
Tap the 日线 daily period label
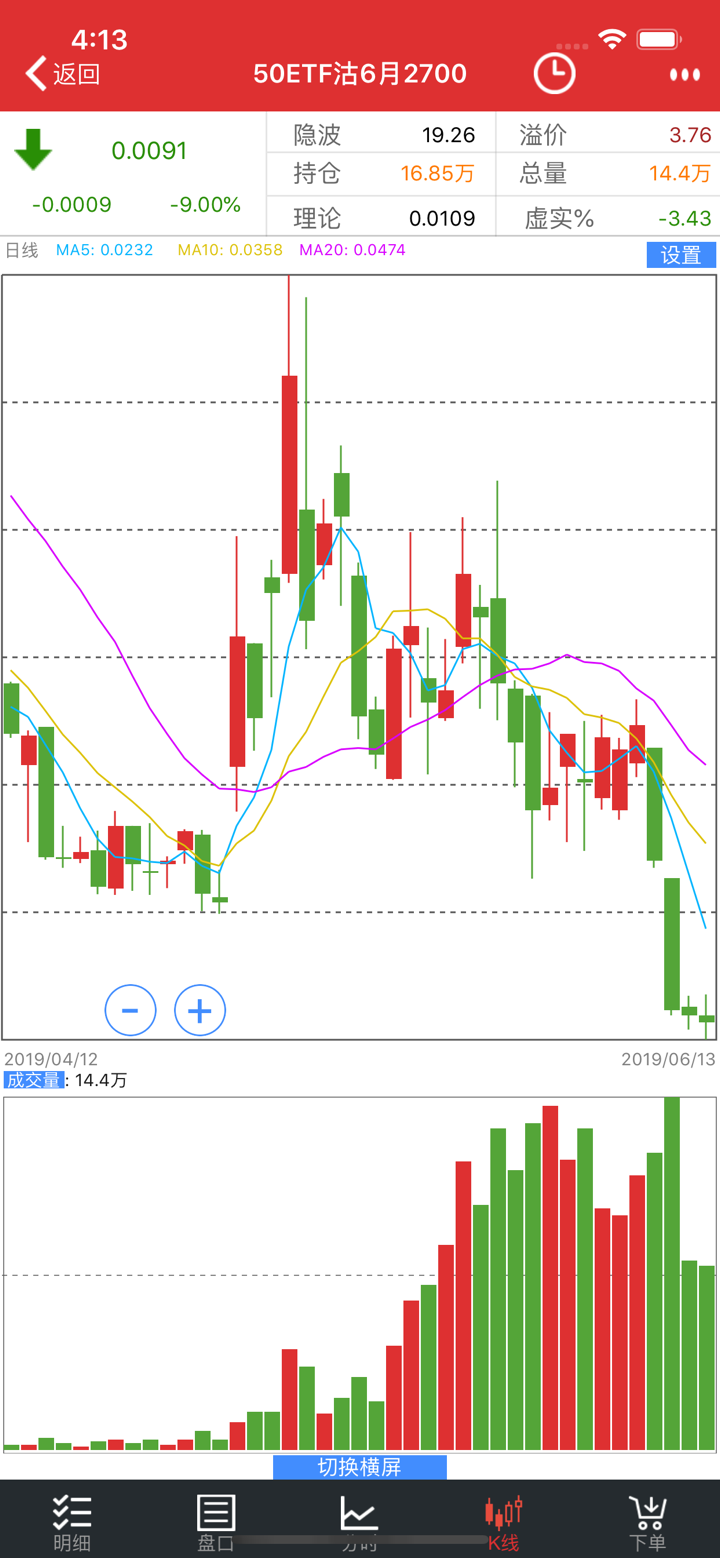(22, 250)
